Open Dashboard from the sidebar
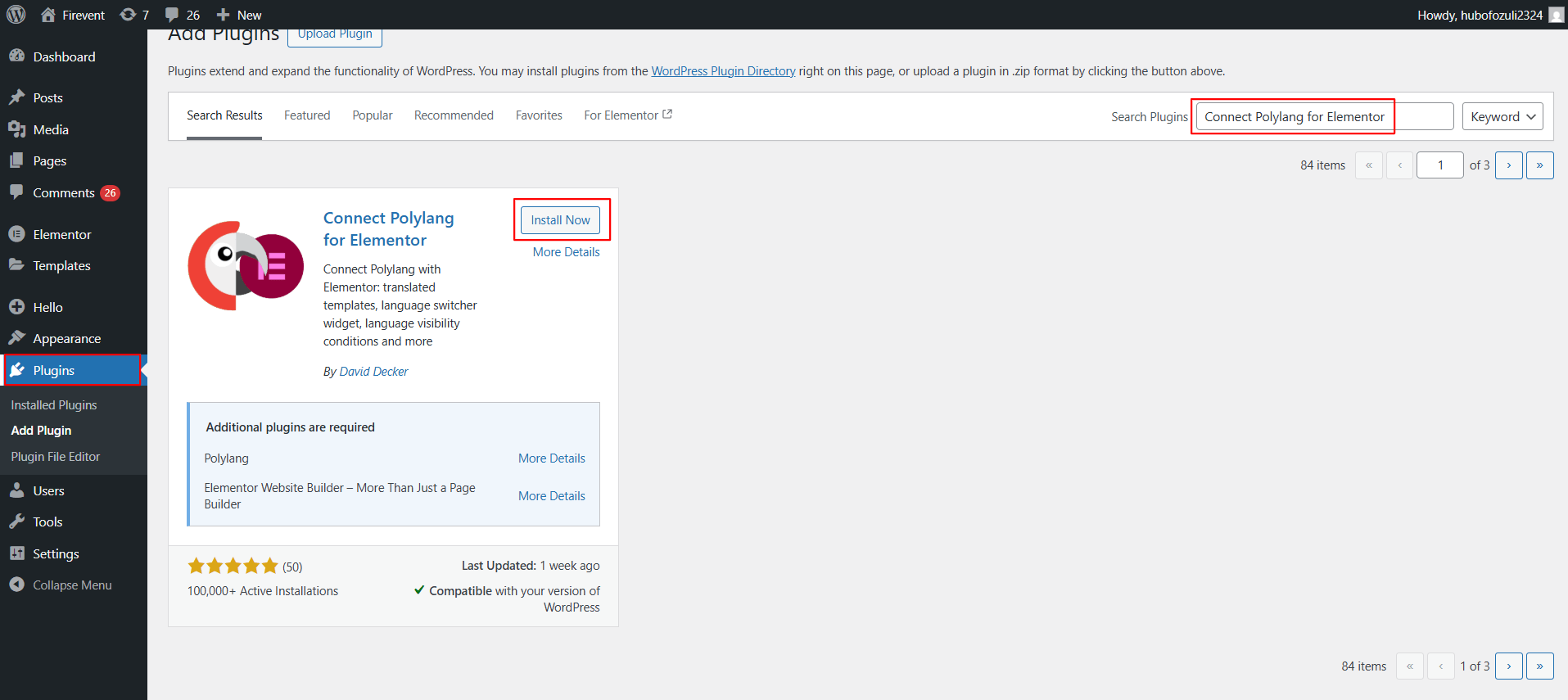Screen dimensions: 1568x700 pyautogui.click(x=64, y=56)
